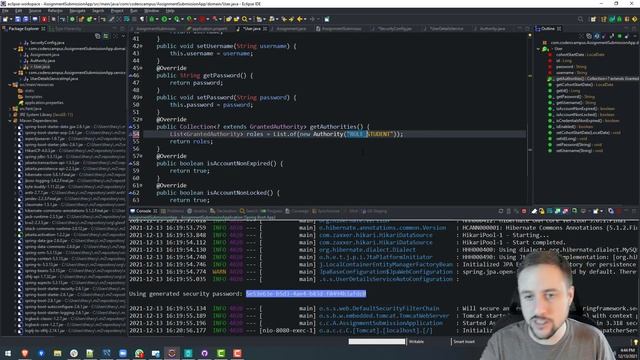
Task: Click the toolbar Search magnifier icon
Action: tap(244, 19)
